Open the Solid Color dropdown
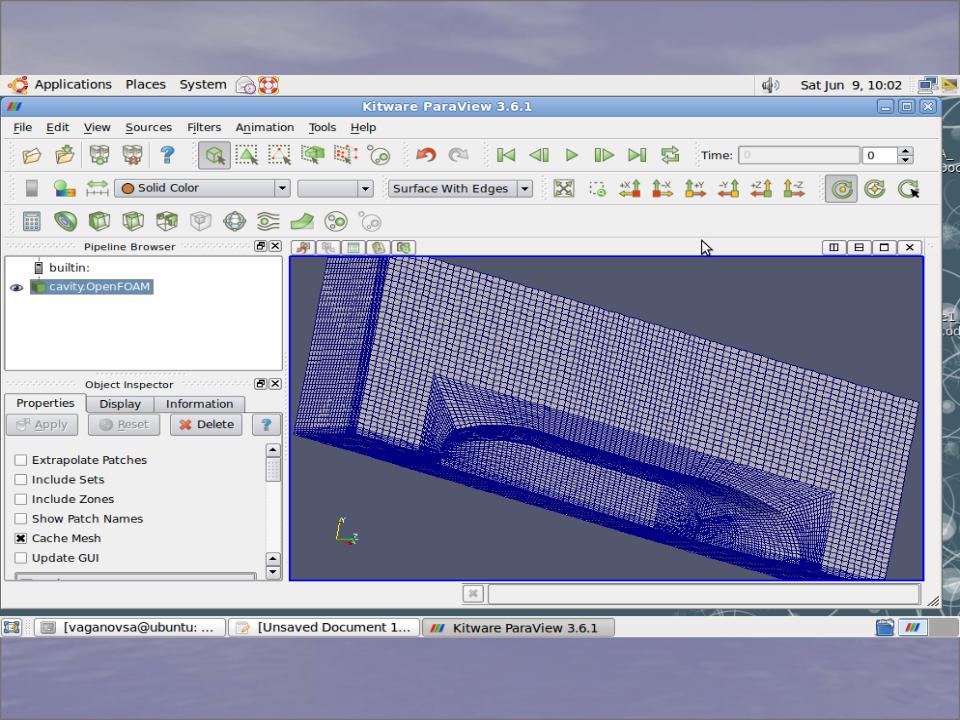This screenshot has height=720, width=960. 202,188
